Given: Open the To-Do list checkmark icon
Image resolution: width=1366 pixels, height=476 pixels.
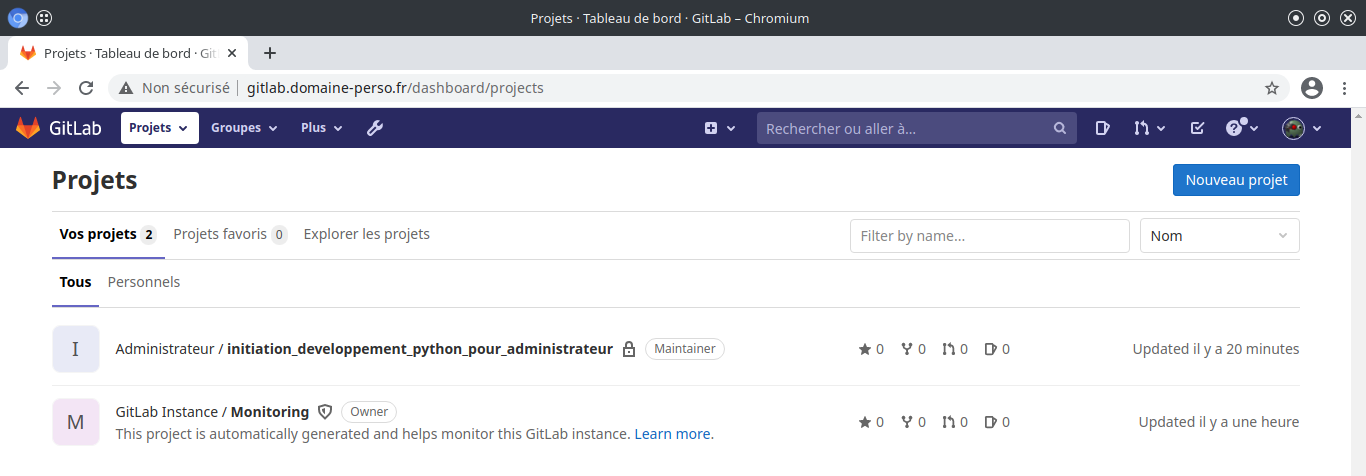Looking at the screenshot, I should 1197,128.
